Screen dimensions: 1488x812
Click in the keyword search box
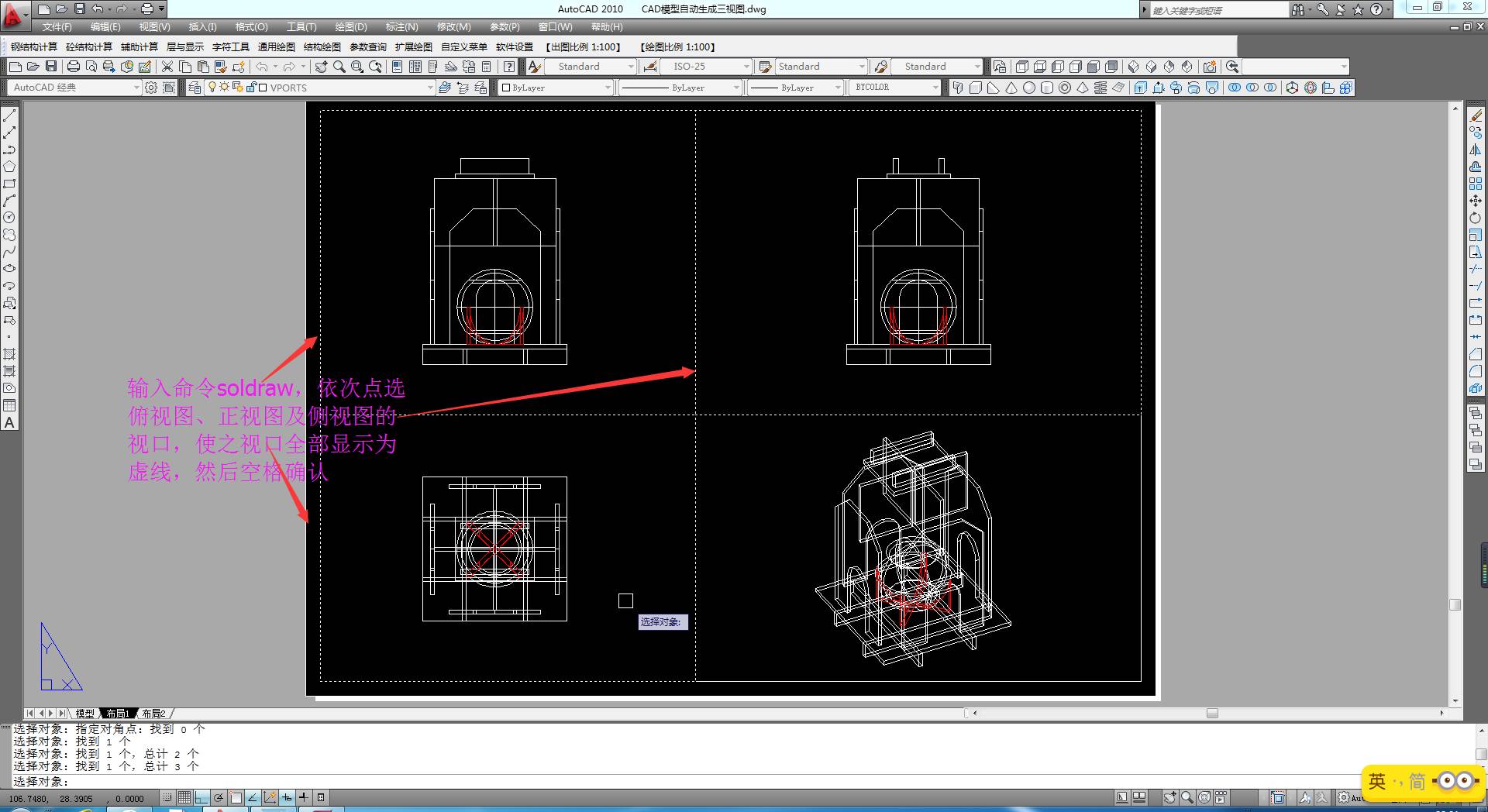tap(1218, 10)
